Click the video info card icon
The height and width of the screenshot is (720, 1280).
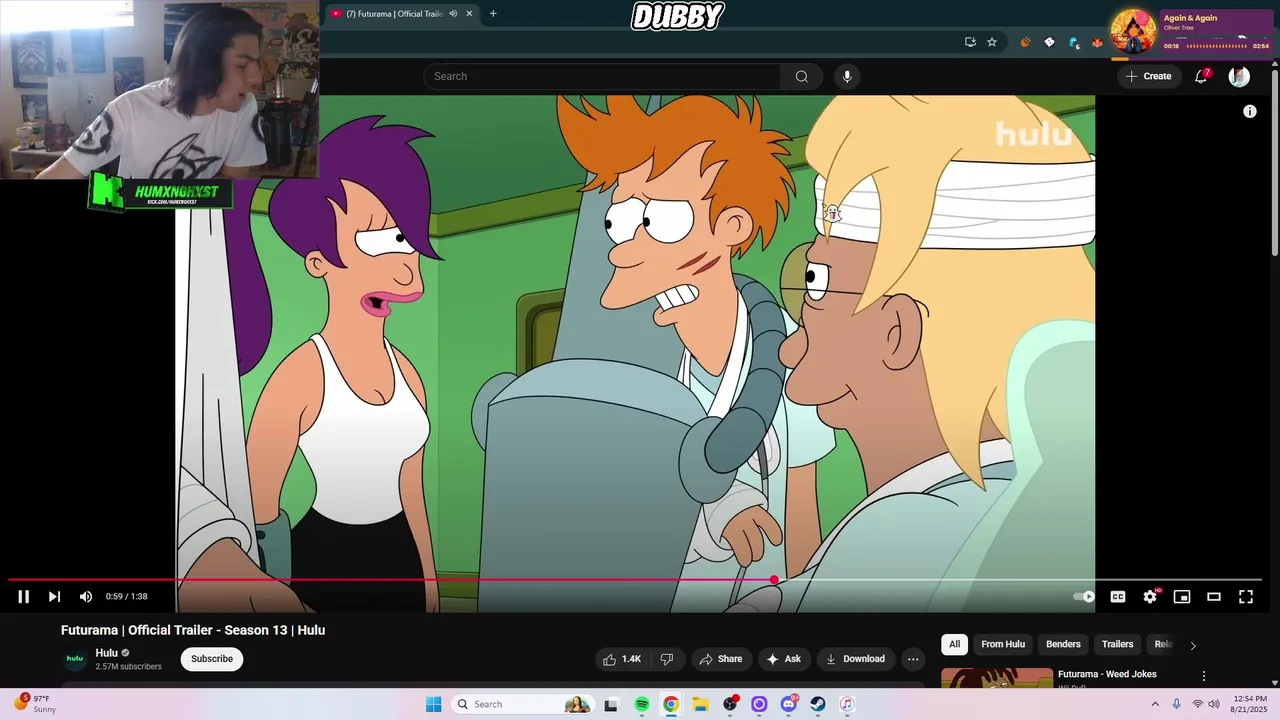pos(1250,112)
